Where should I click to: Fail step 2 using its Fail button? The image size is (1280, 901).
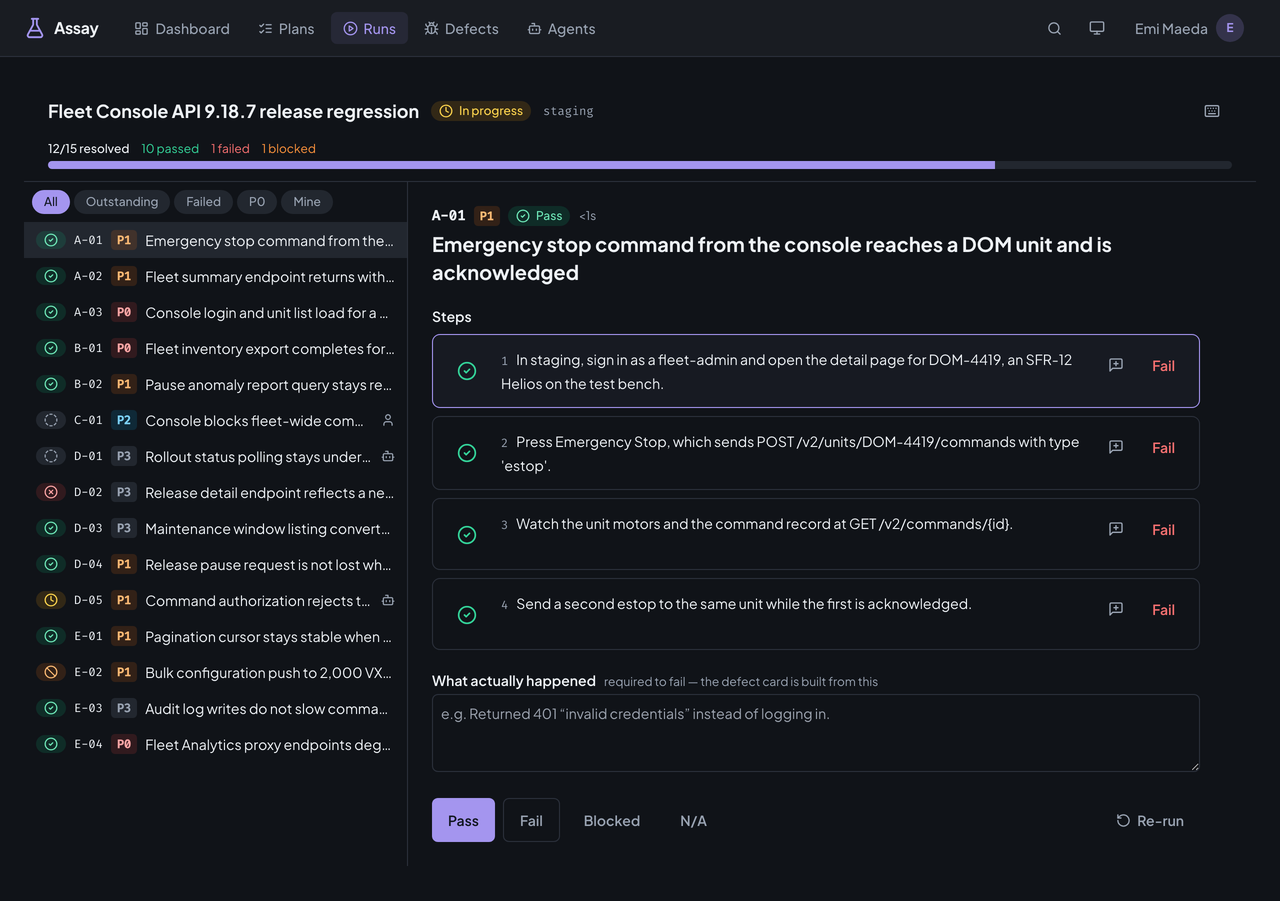click(1163, 448)
